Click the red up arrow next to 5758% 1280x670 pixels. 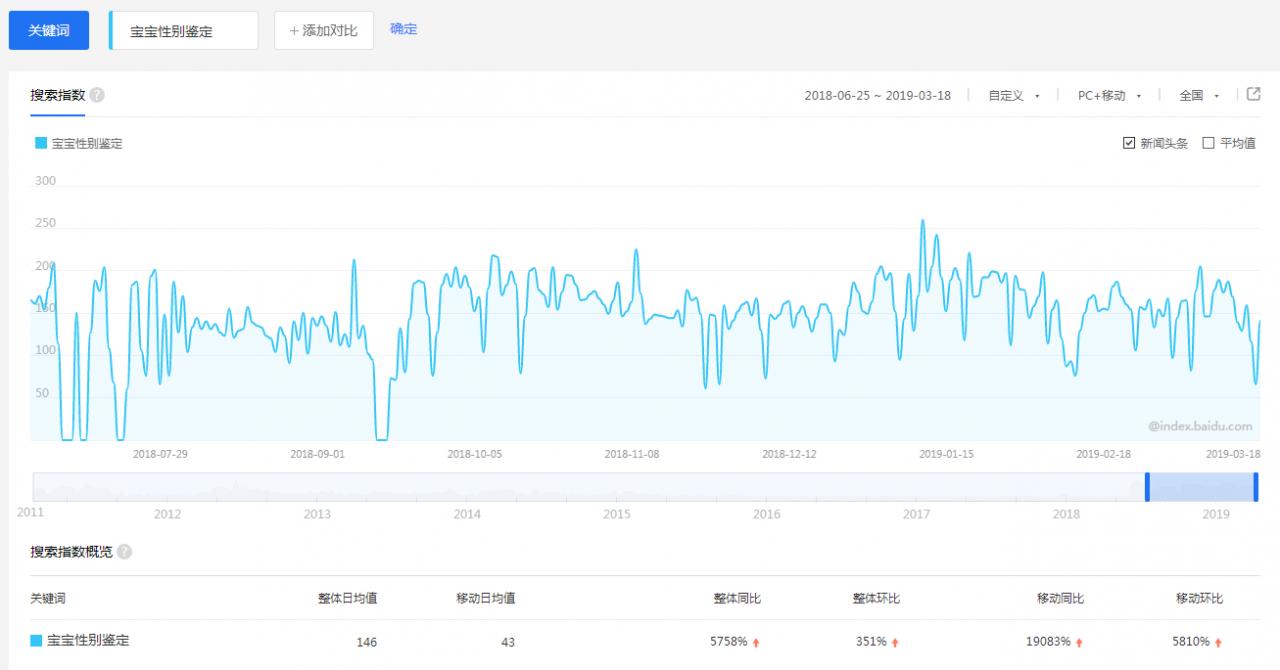[757, 642]
